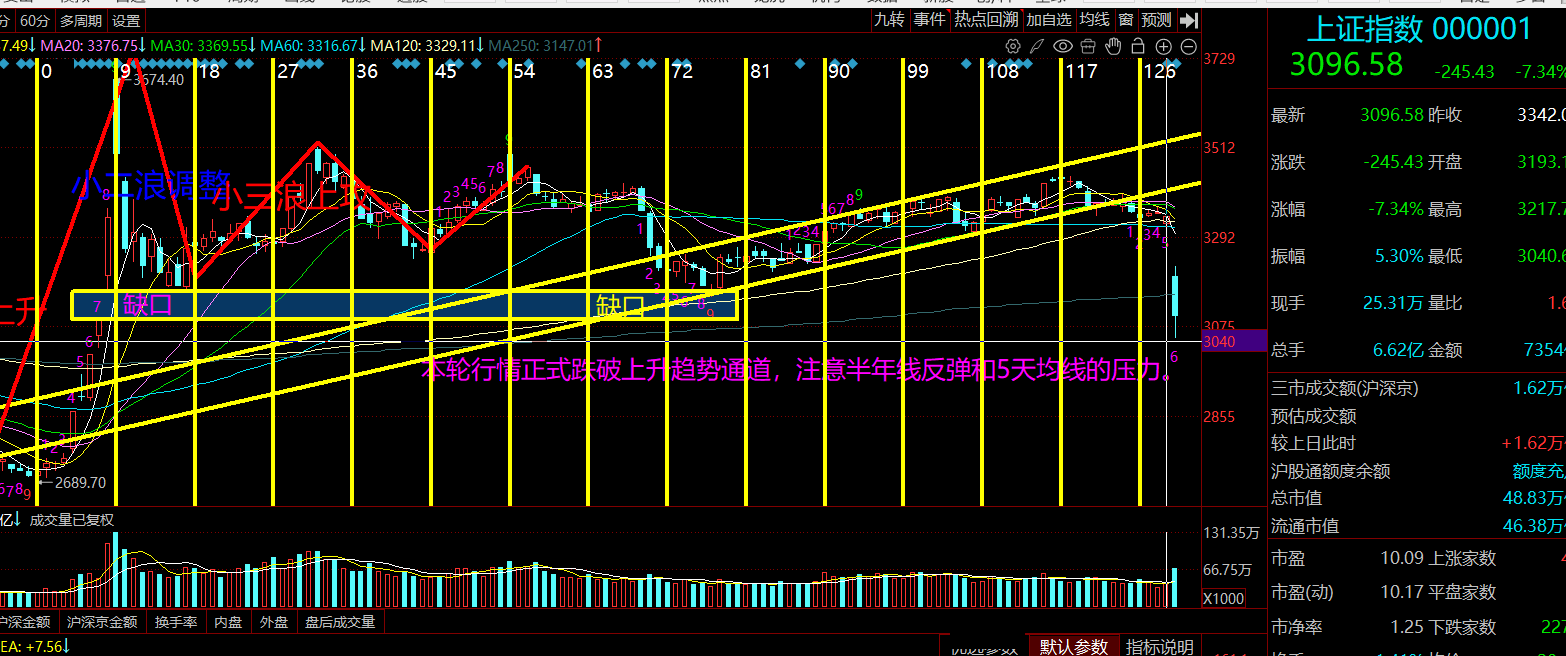Toggle the eye visibility icon
Image resolution: width=1566 pixels, height=656 pixels.
pyautogui.click(x=1063, y=46)
